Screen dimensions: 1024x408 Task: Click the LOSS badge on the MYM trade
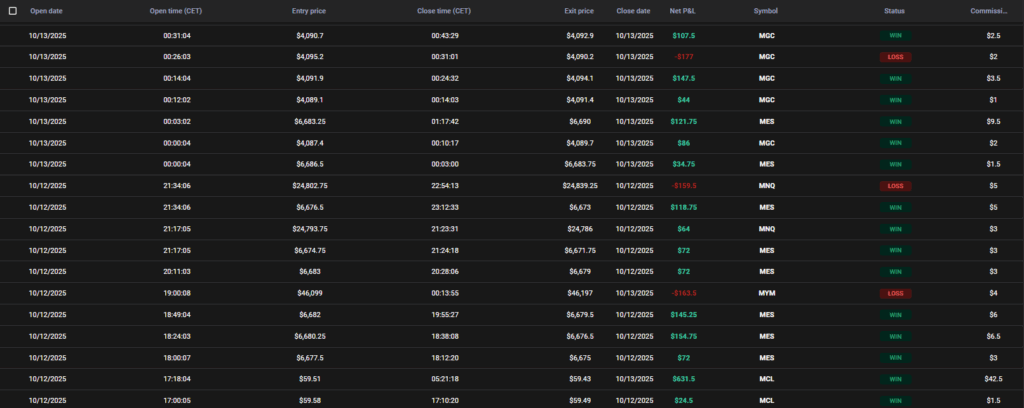894,293
